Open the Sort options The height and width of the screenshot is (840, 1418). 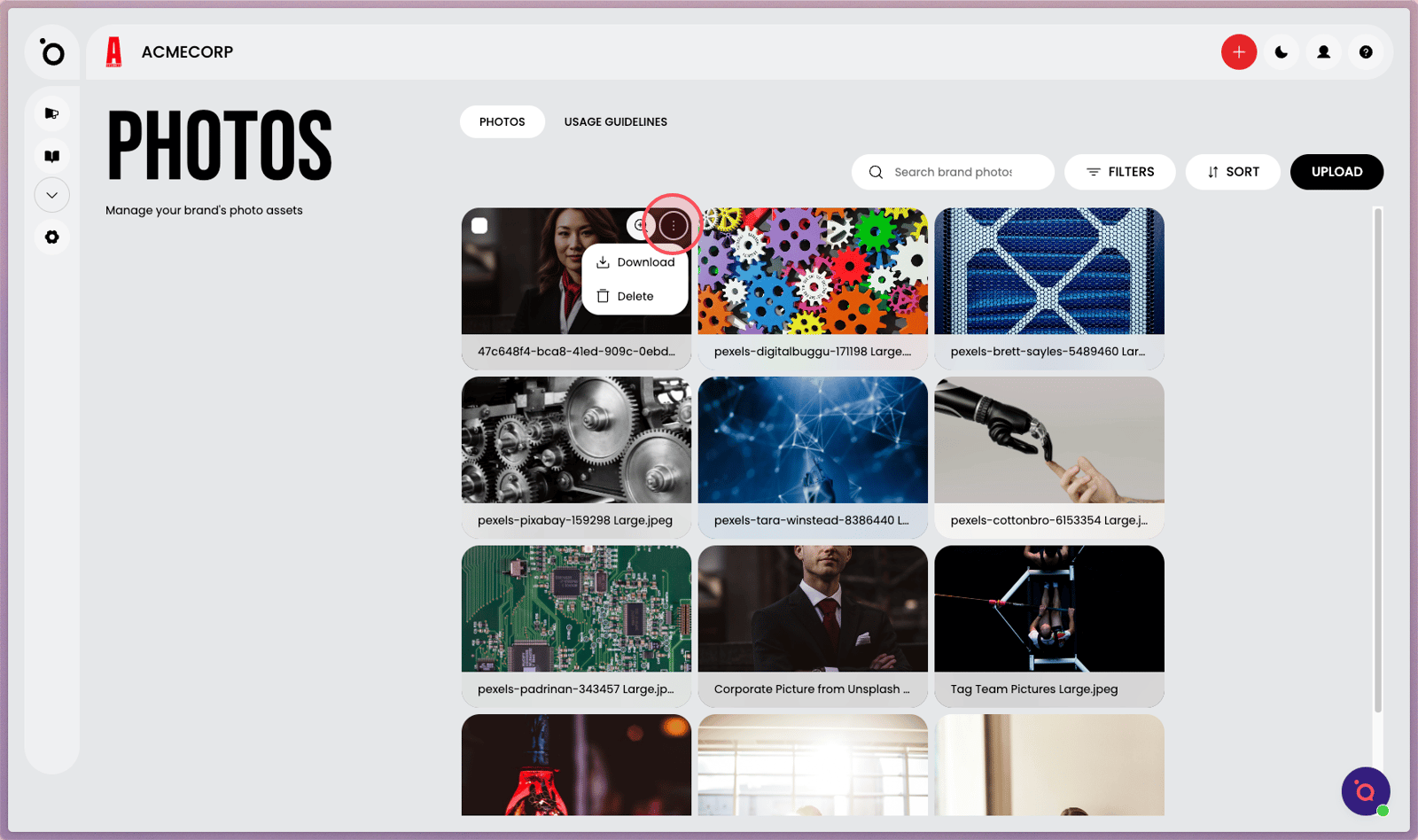pos(1233,172)
